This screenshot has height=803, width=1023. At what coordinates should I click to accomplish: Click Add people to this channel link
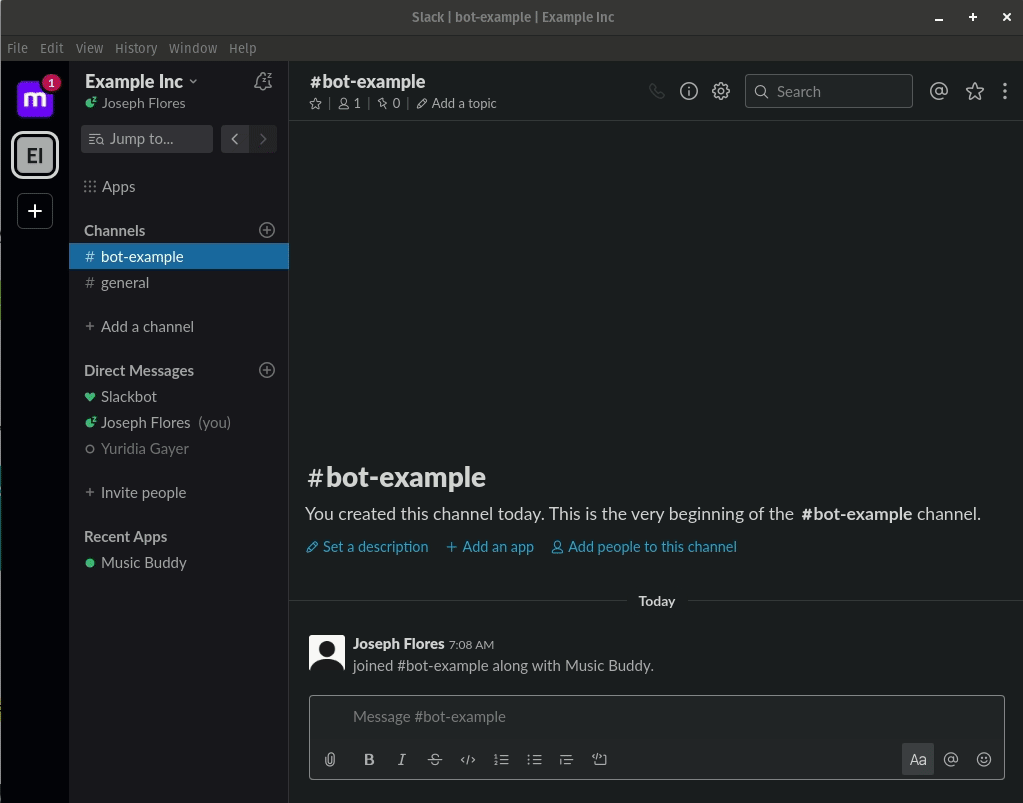point(644,547)
